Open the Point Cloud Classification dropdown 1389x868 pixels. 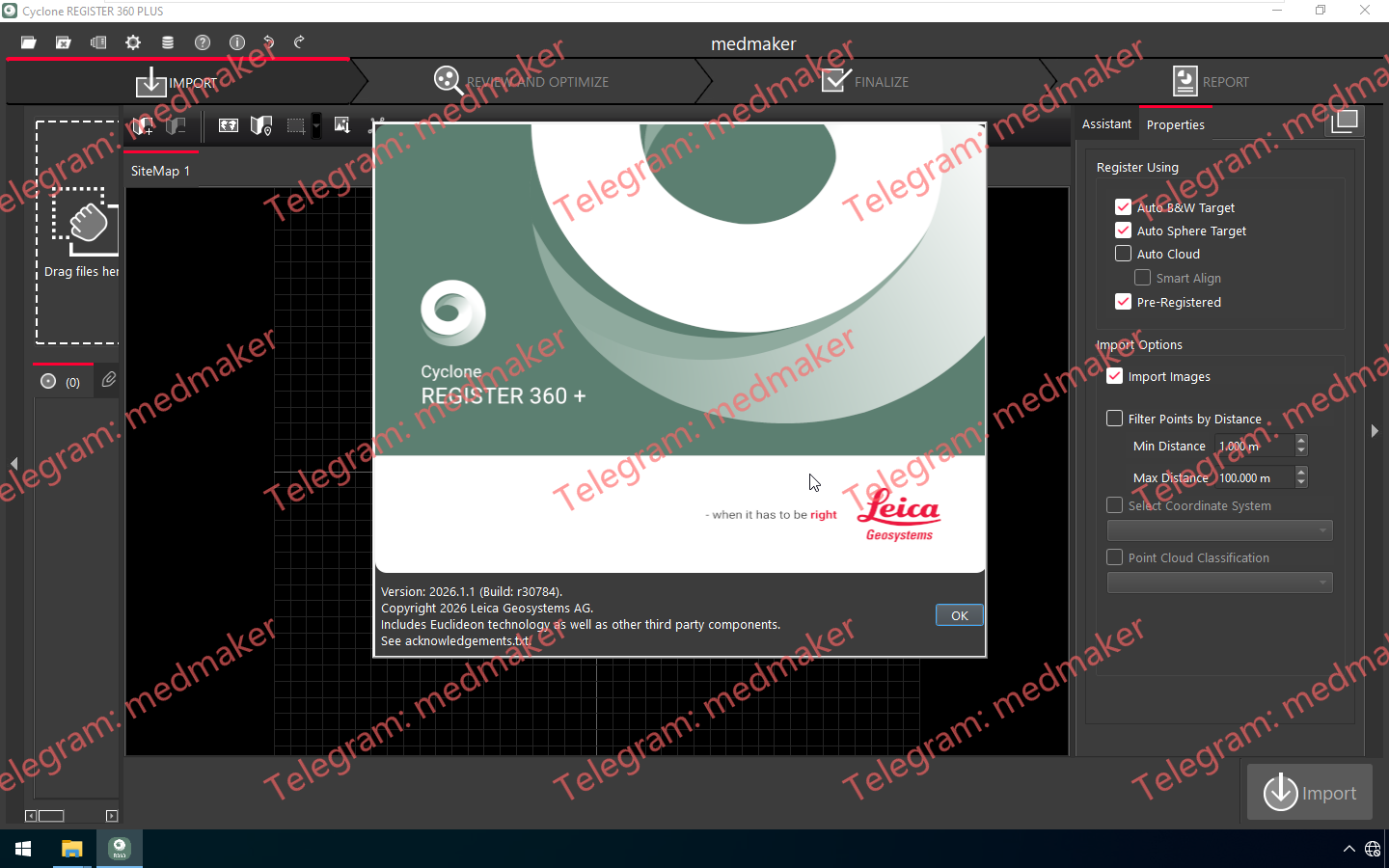pos(1220,583)
